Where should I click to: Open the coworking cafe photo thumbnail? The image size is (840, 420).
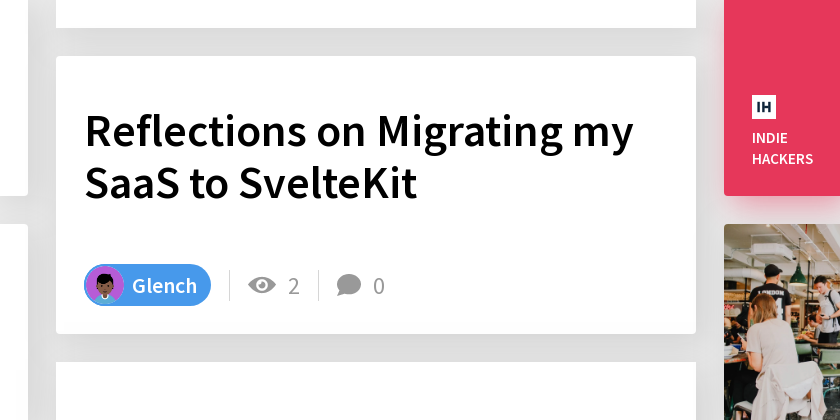[x=782, y=322]
